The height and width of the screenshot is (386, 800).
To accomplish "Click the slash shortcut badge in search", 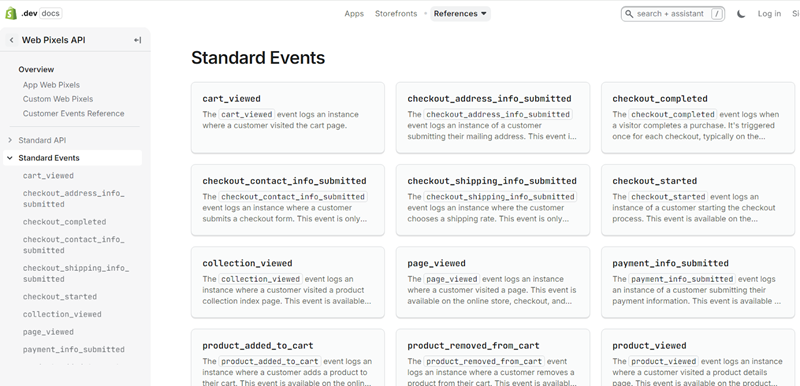I will tap(717, 14).
